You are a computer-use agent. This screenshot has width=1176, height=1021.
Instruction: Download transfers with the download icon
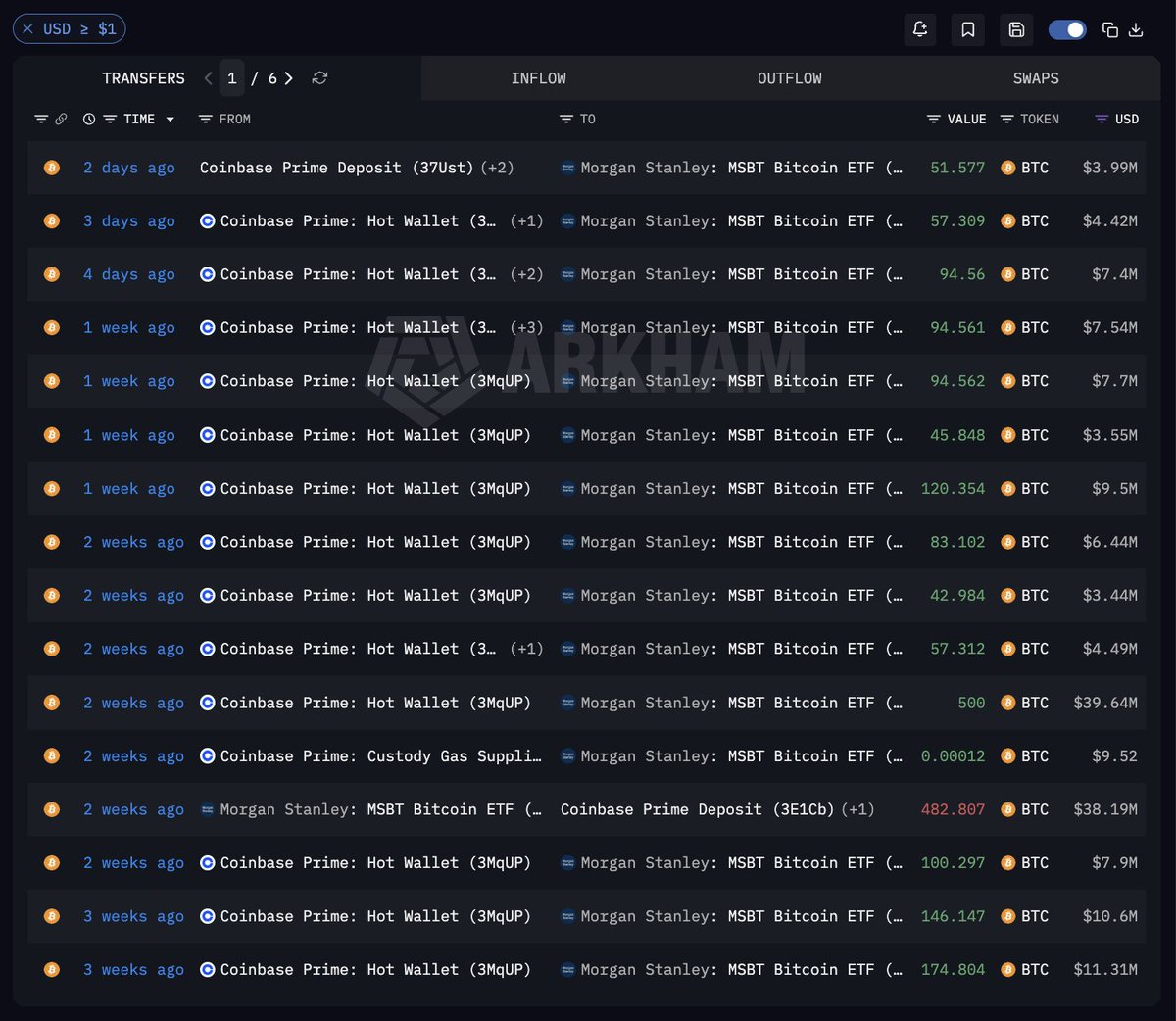[x=1136, y=29]
